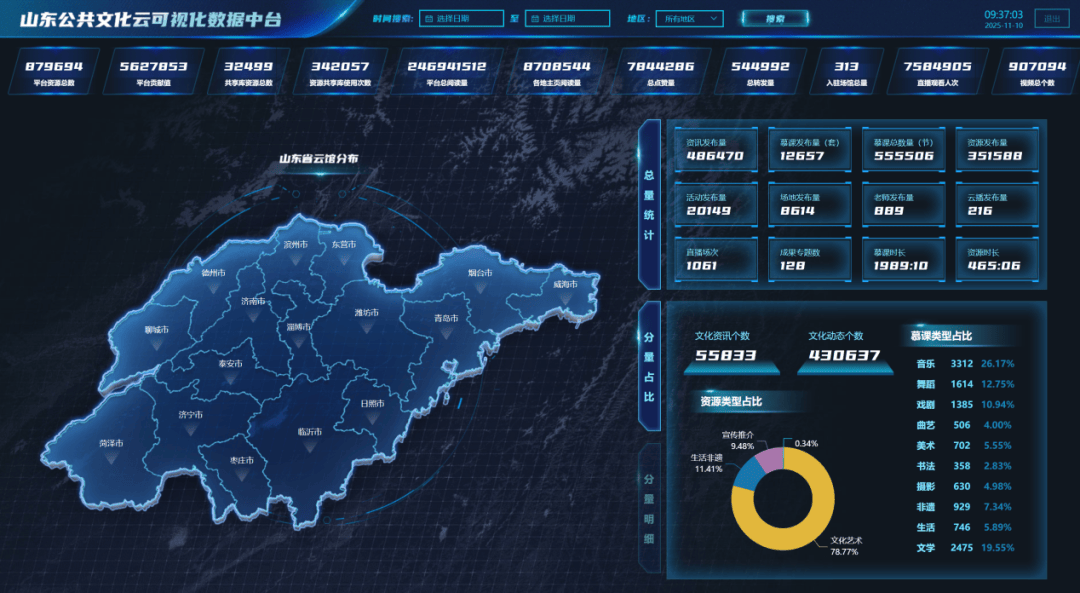Select the 德州市 map marker
Viewport: 1080px width, 593px height.
pyautogui.click(x=213, y=284)
